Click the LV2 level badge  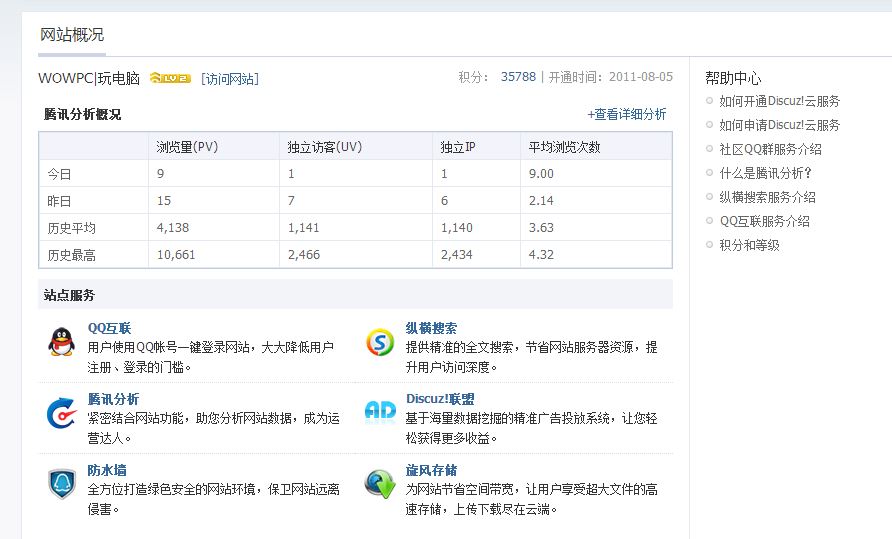(x=170, y=78)
